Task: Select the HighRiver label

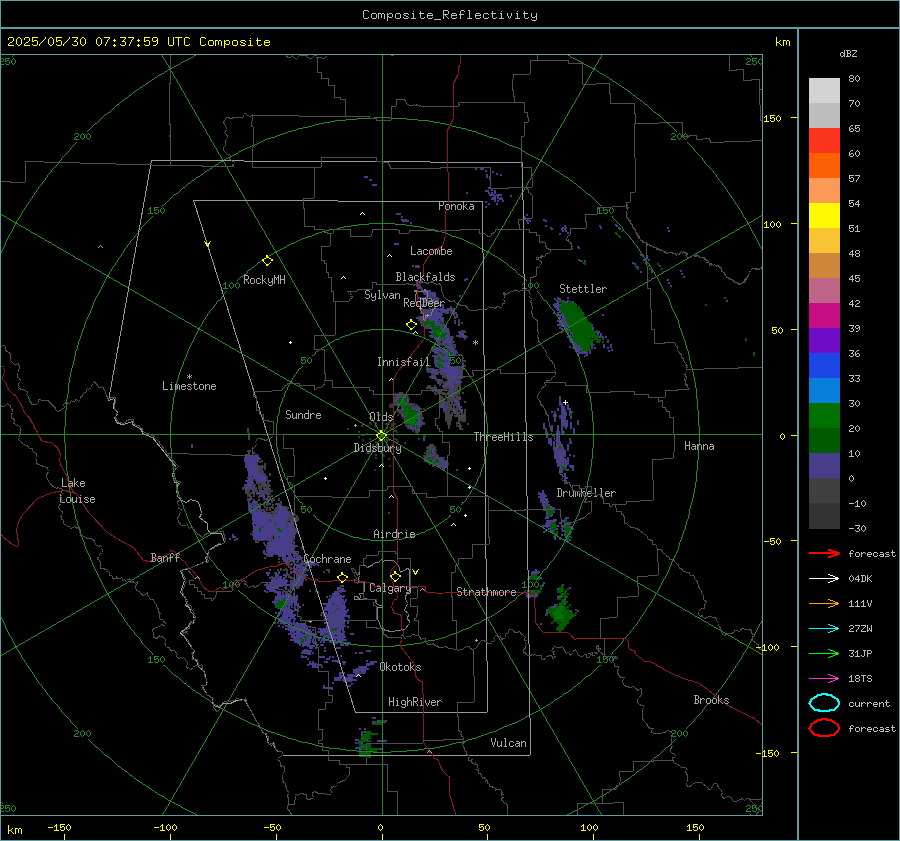Action: 415,702
